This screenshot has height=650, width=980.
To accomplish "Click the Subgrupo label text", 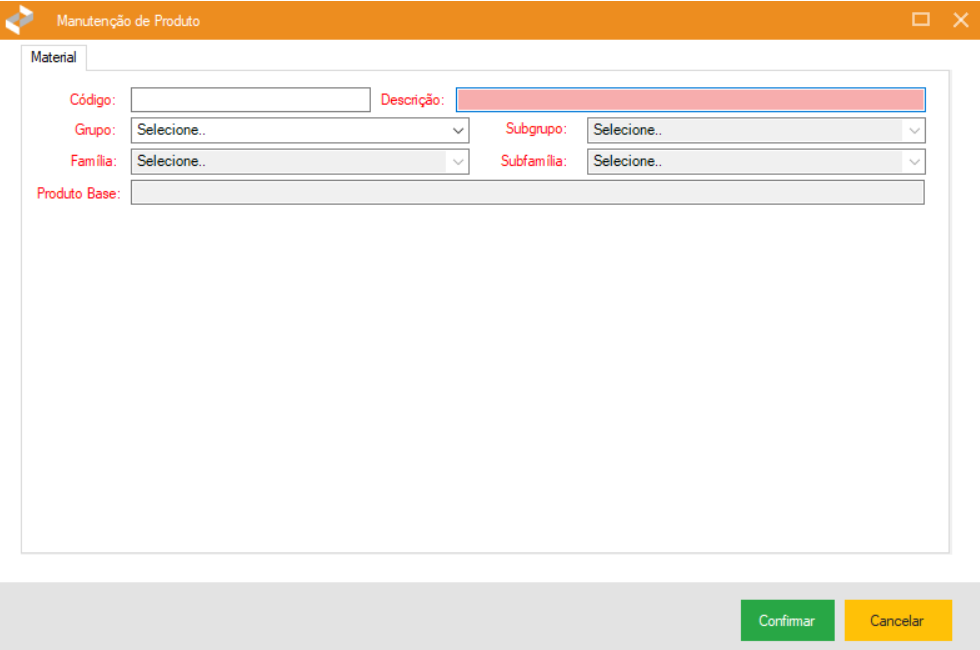I will (x=536, y=130).
